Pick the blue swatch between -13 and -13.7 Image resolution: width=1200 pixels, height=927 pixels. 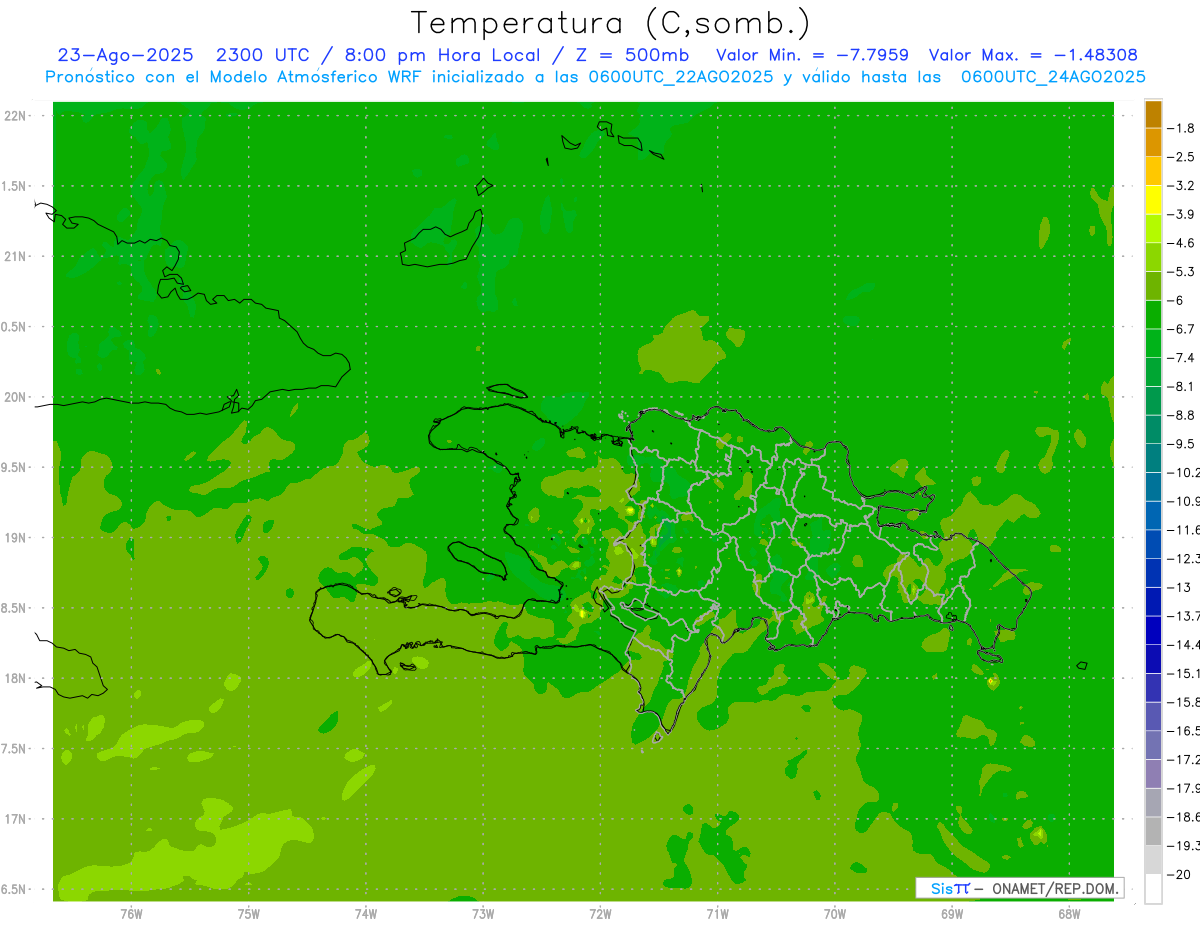1153,602
